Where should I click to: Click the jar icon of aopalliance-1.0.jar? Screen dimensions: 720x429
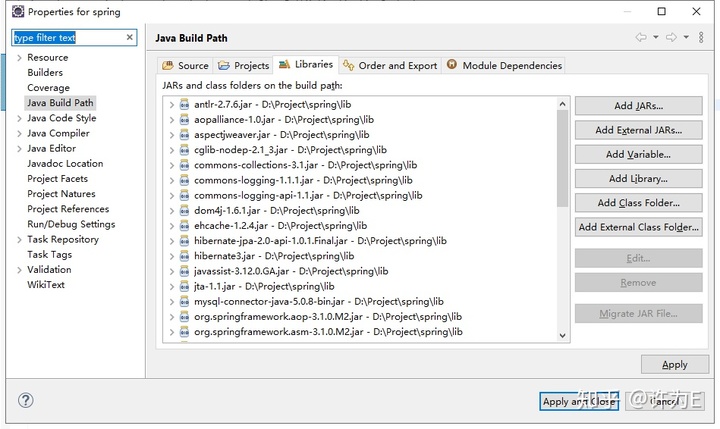click(x=184, y=120)
